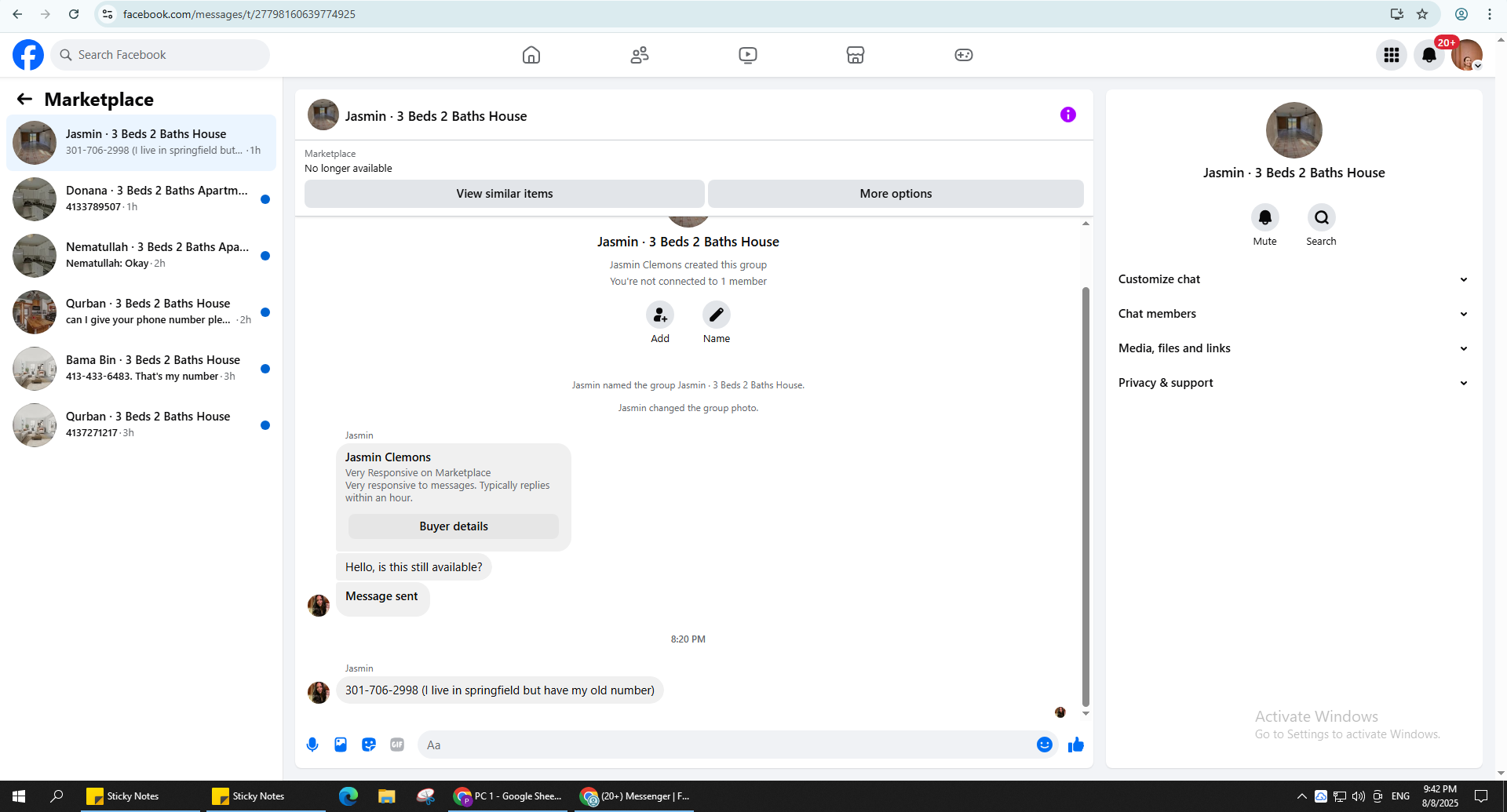Open Qurban conversation asking for phone number

(x=141, y=312)
